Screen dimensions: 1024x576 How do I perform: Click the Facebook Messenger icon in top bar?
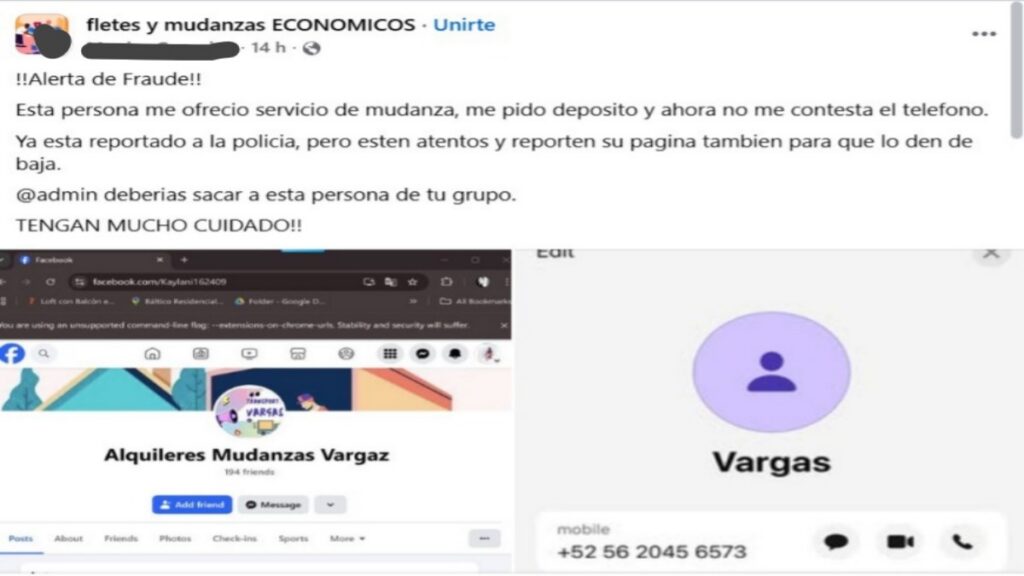coord(423,353)
